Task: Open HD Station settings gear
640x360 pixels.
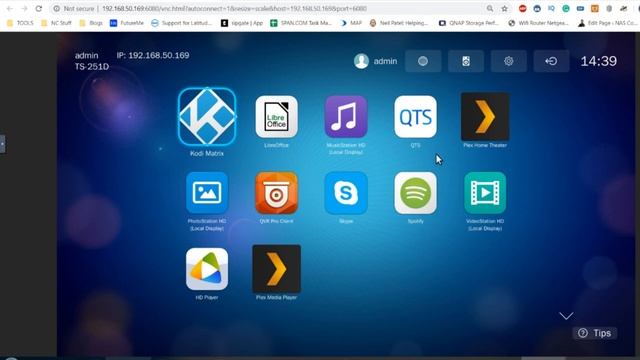Action: tap(509, 61)
